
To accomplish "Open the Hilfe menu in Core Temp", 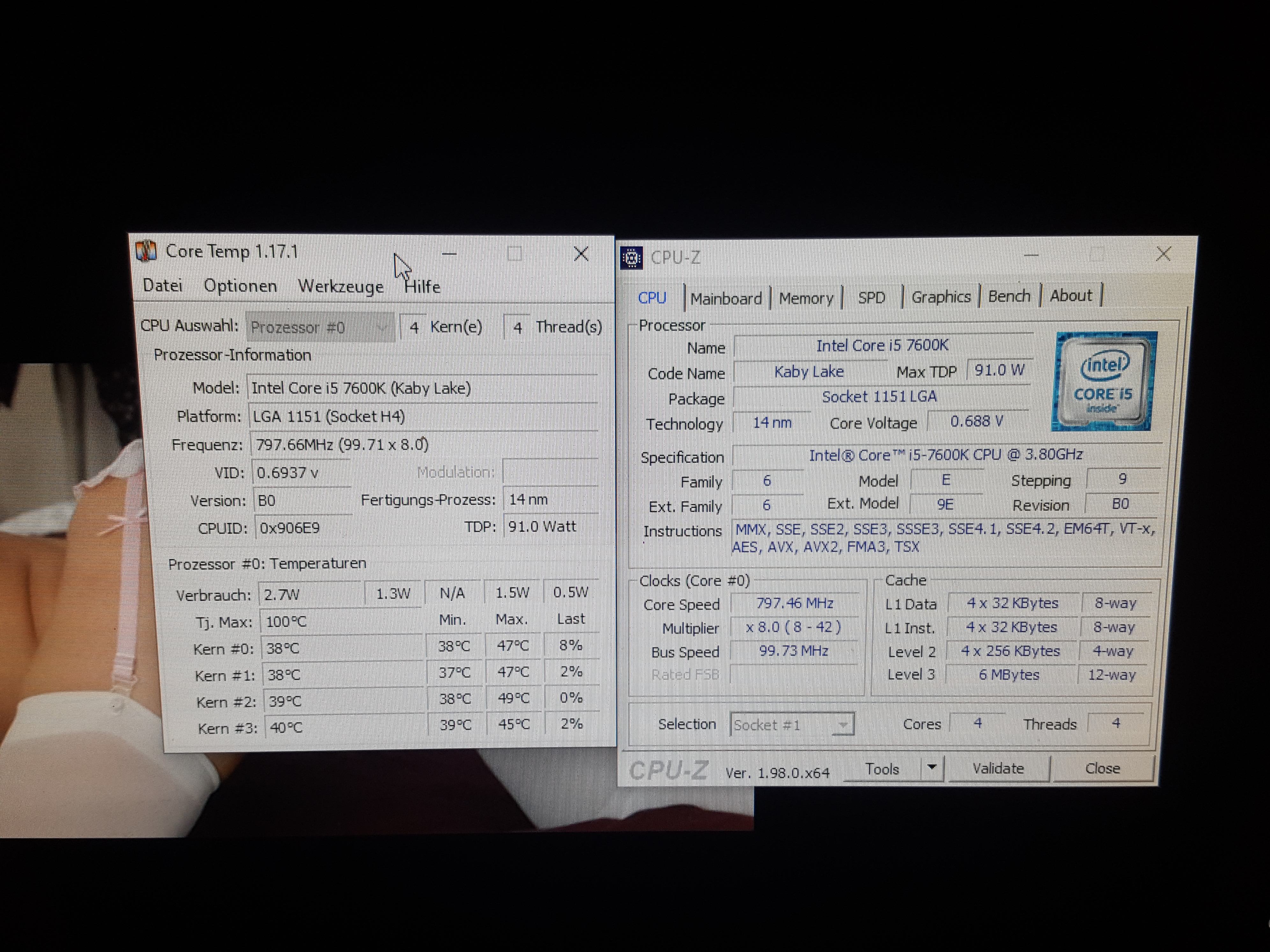I will pos(422,286).
